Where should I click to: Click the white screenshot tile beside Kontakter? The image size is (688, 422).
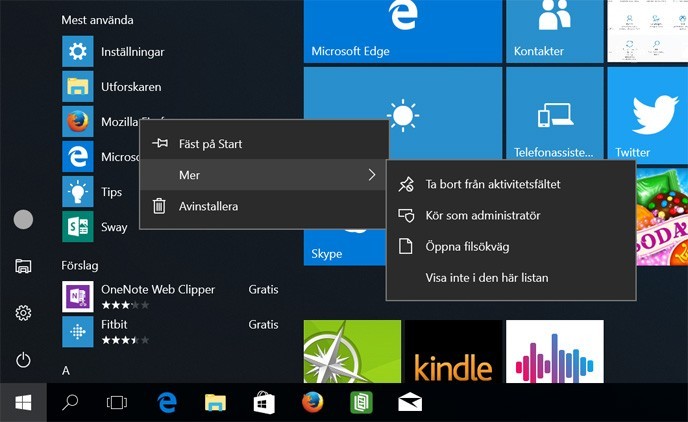coord(648,31)
